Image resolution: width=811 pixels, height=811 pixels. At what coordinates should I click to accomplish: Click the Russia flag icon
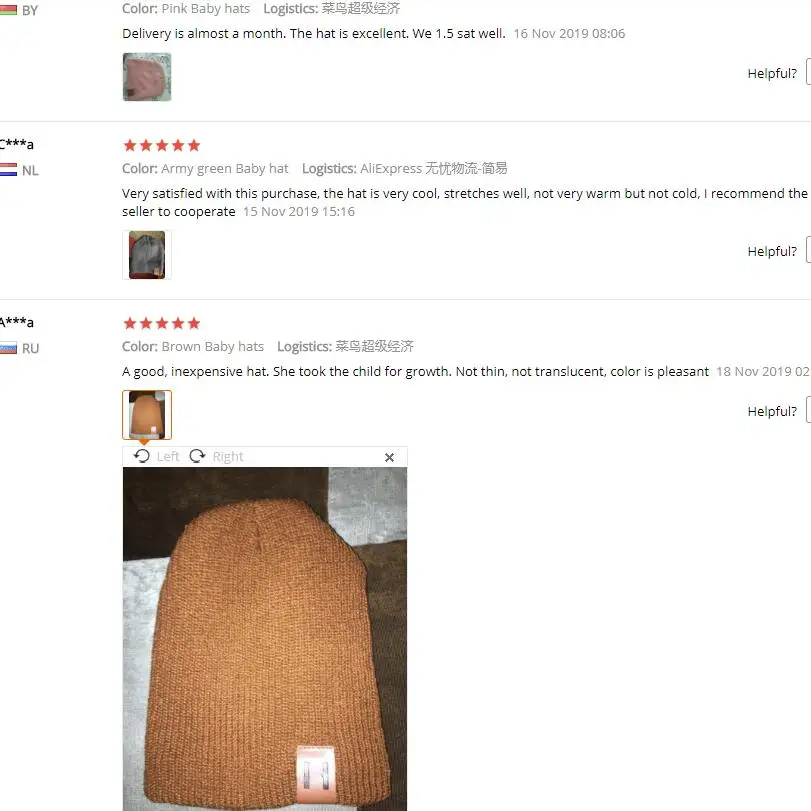(8, 348)
